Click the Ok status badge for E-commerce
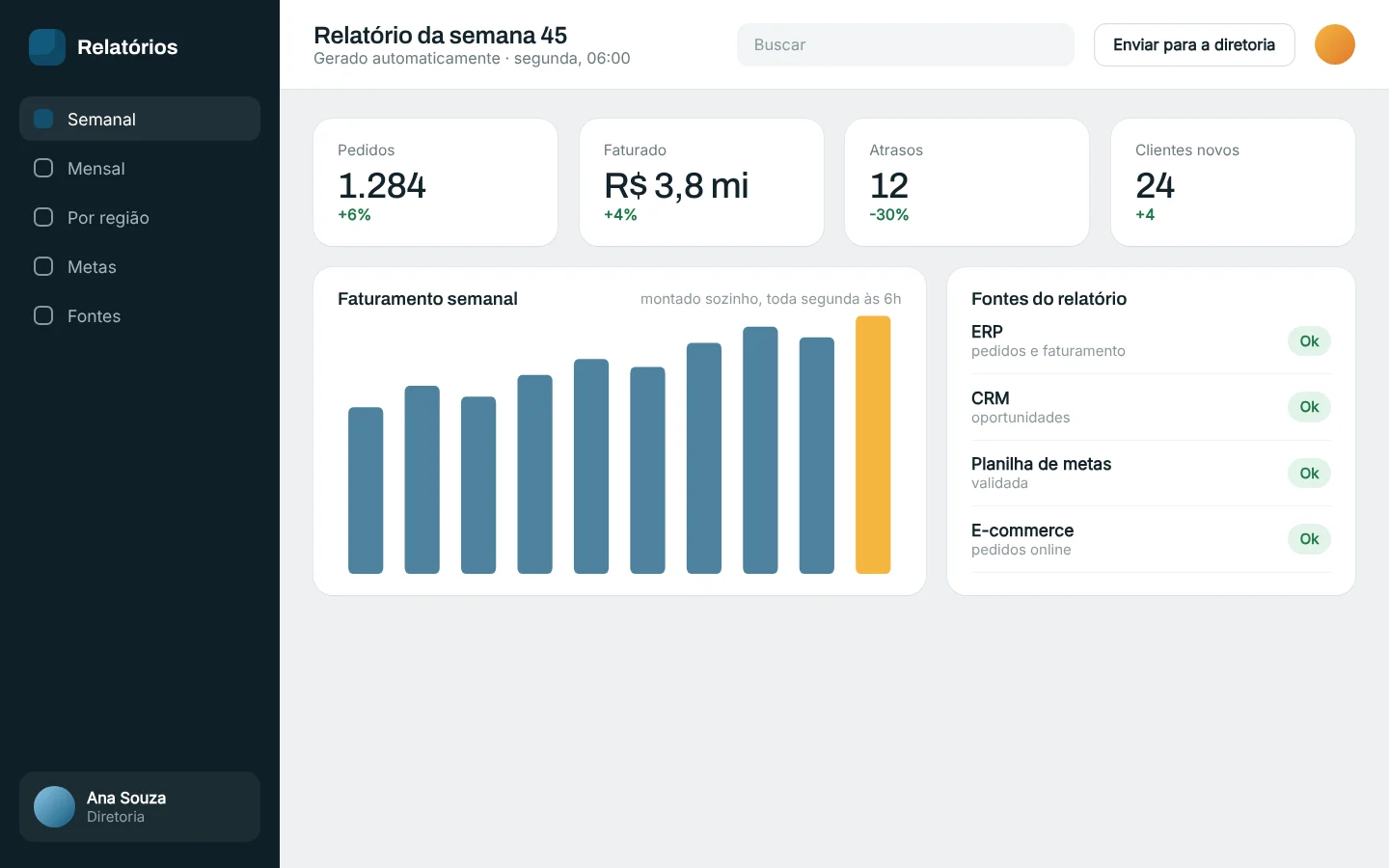Screen dimensions: 1389x868 (x=1309, y=539)
